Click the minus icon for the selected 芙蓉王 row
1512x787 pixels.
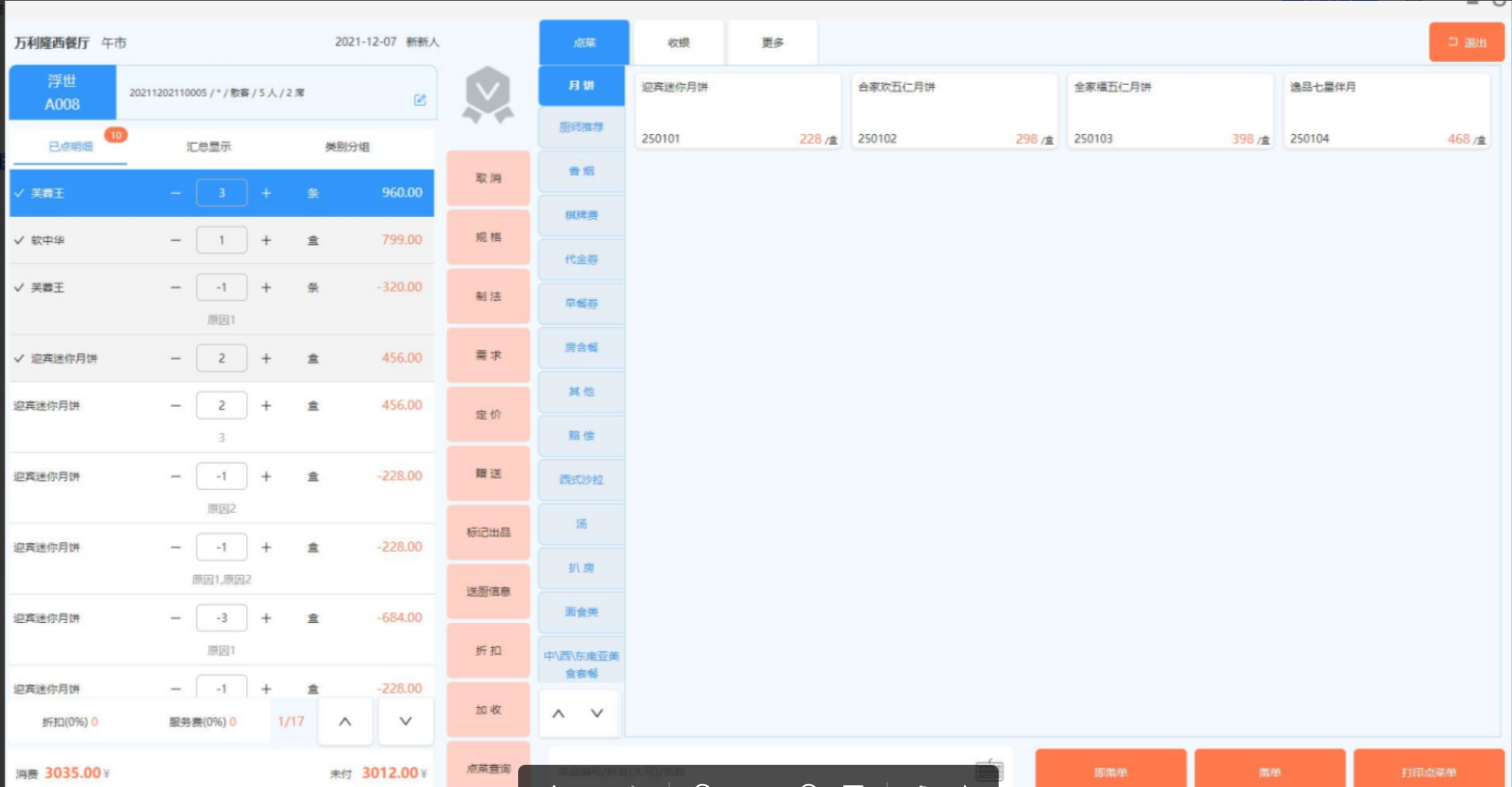[176, 193]
